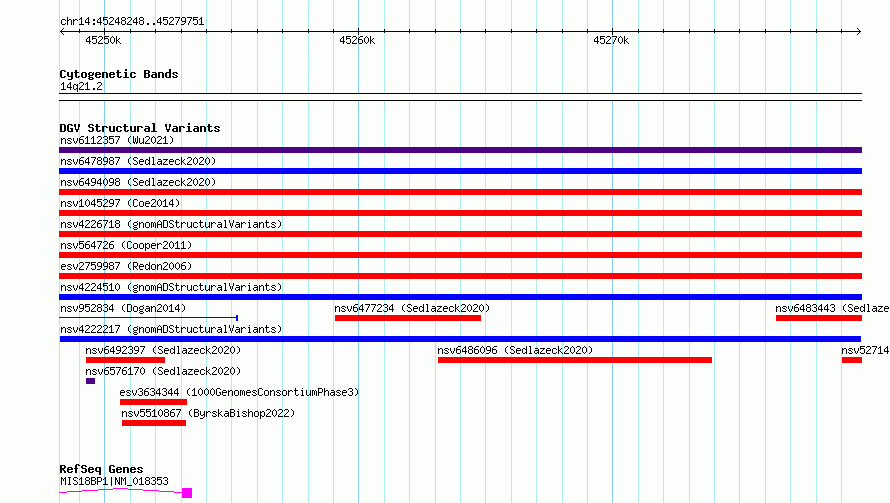Click the DGV Structural Variants track title
This screenshot has width=890, height=503.
[140, 128]
